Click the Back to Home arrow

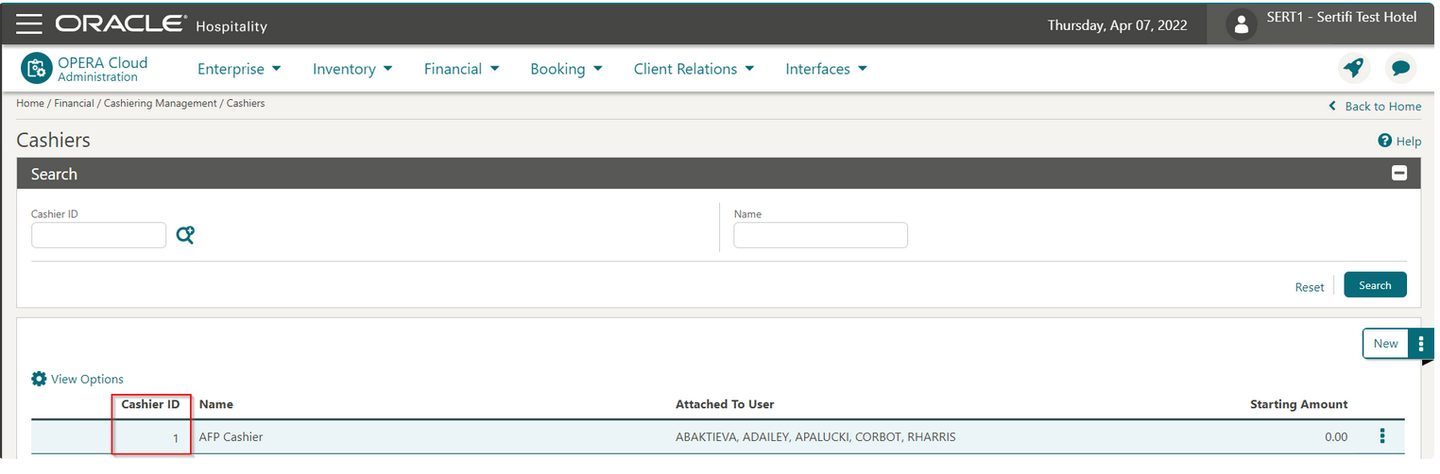1332,106
